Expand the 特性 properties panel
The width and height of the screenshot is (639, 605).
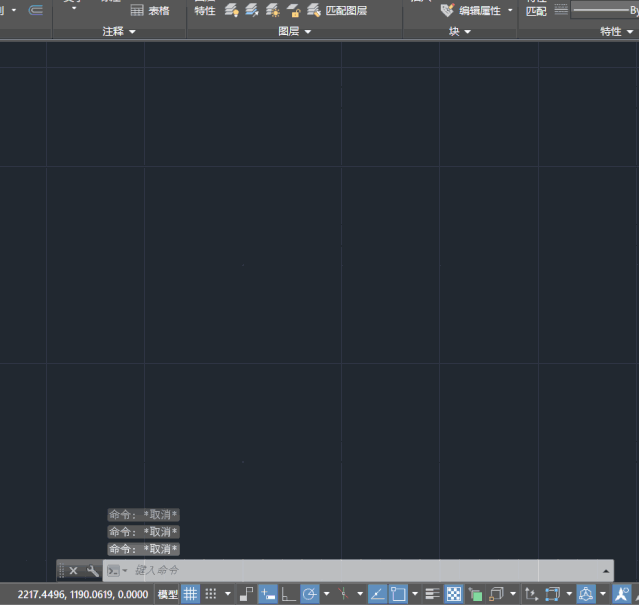(x=616, y=31)
